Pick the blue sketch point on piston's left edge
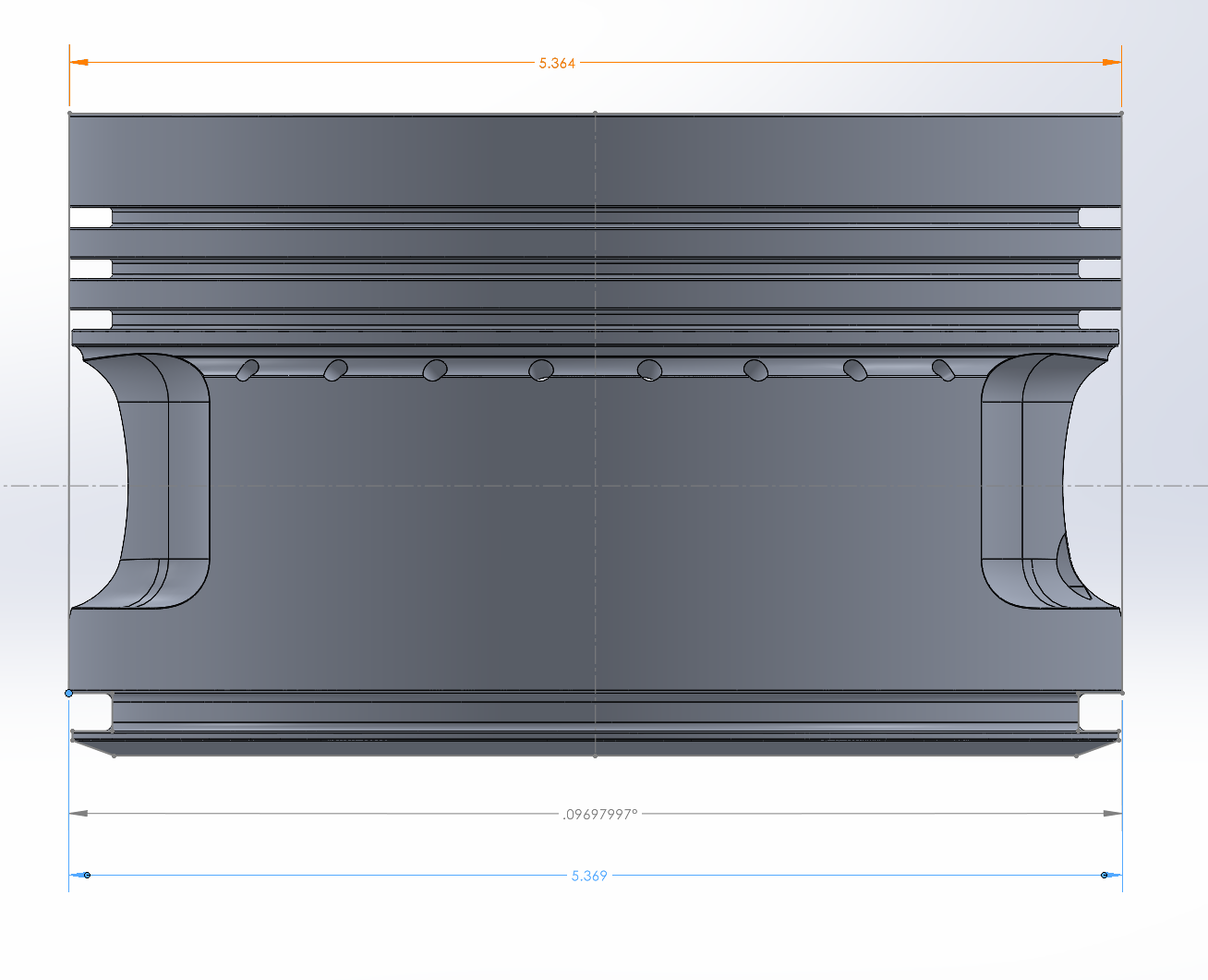 click(68, 693)
